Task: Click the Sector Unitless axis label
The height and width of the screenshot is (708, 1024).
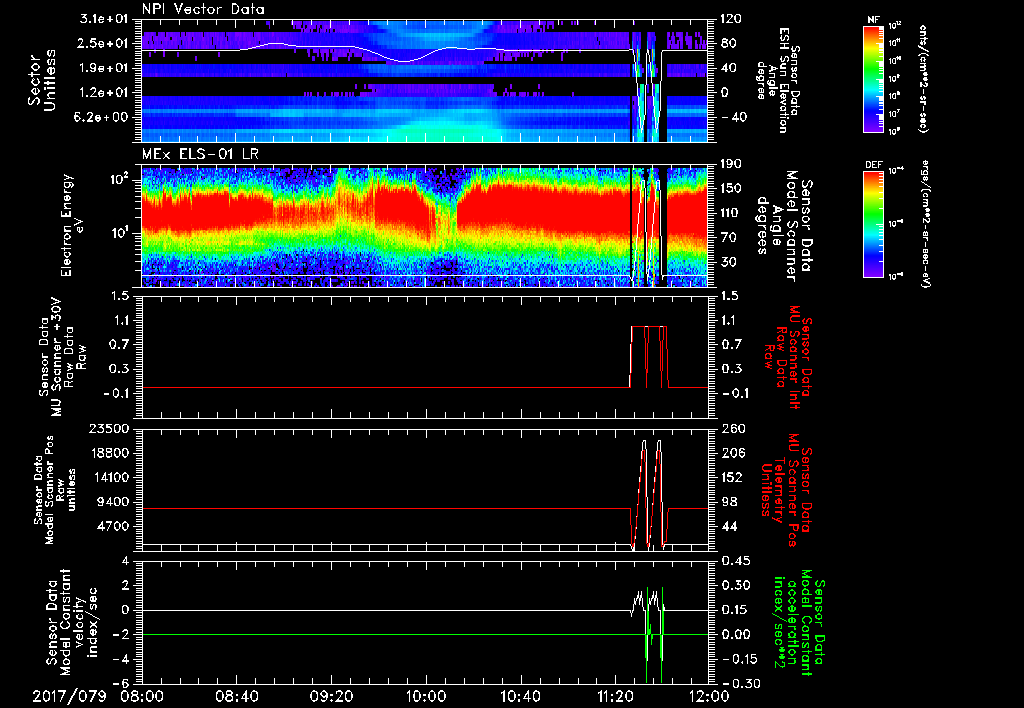Action: point(41,79)
